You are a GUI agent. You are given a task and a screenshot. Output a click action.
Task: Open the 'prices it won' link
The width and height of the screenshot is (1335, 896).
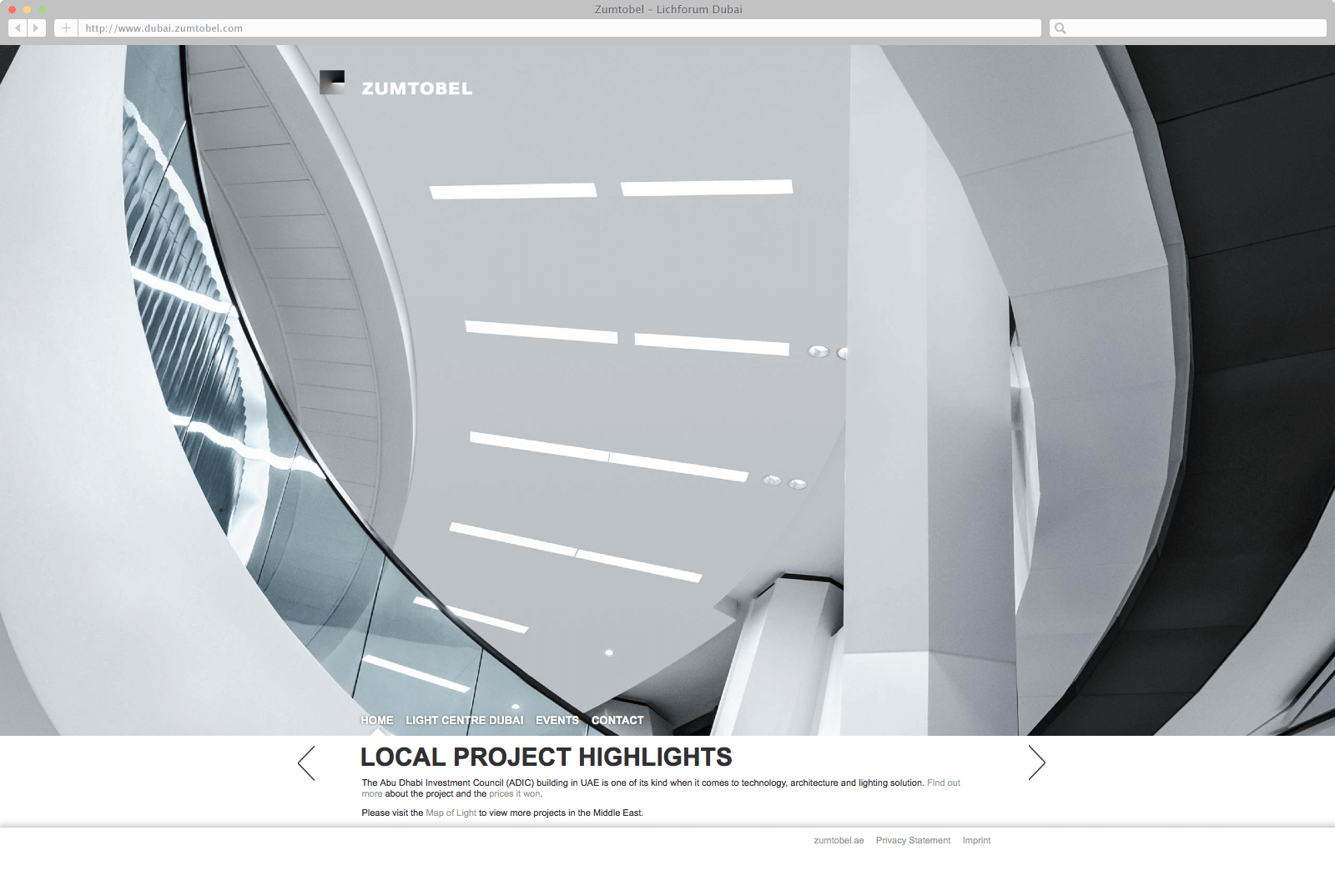pos(515,793)
